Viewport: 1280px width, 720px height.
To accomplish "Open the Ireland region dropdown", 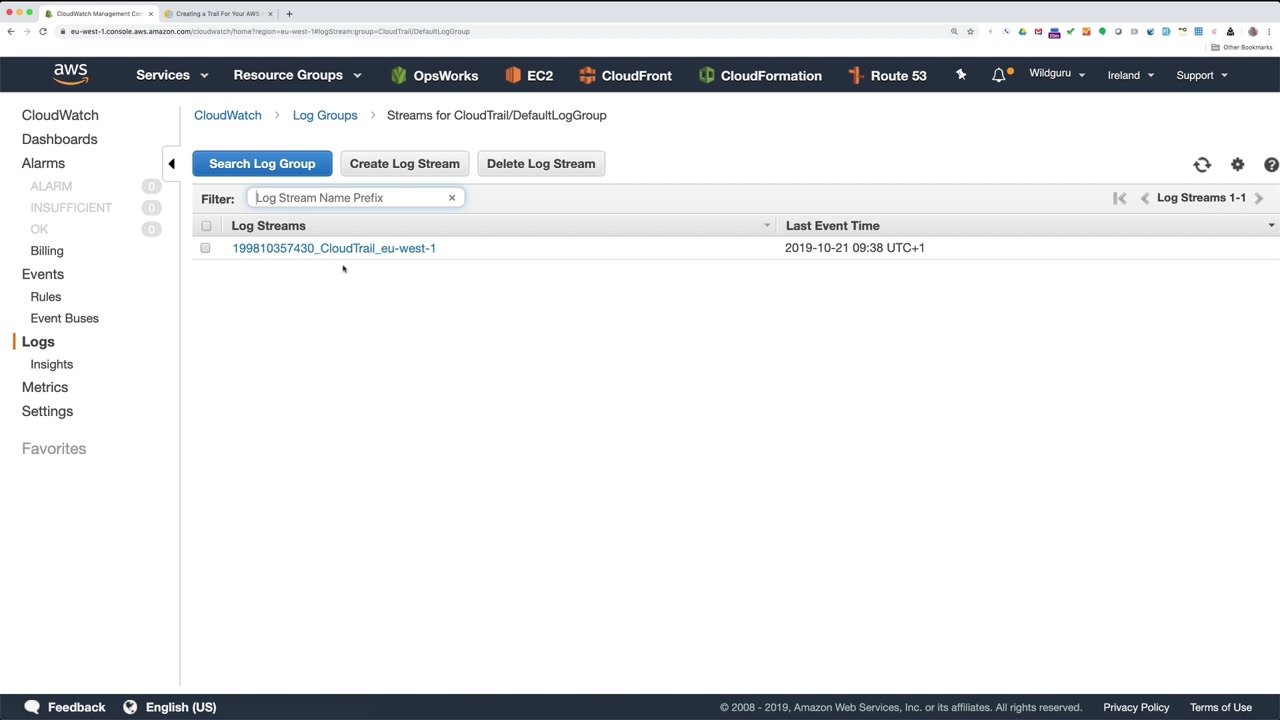I will point(1131,75).
